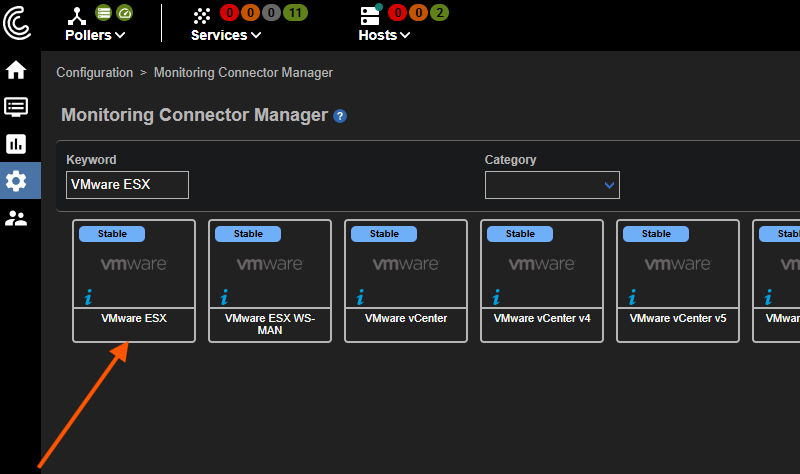Click the info icon on VMware ESX card
800x474 pixels.
click(x=87, y=297)
